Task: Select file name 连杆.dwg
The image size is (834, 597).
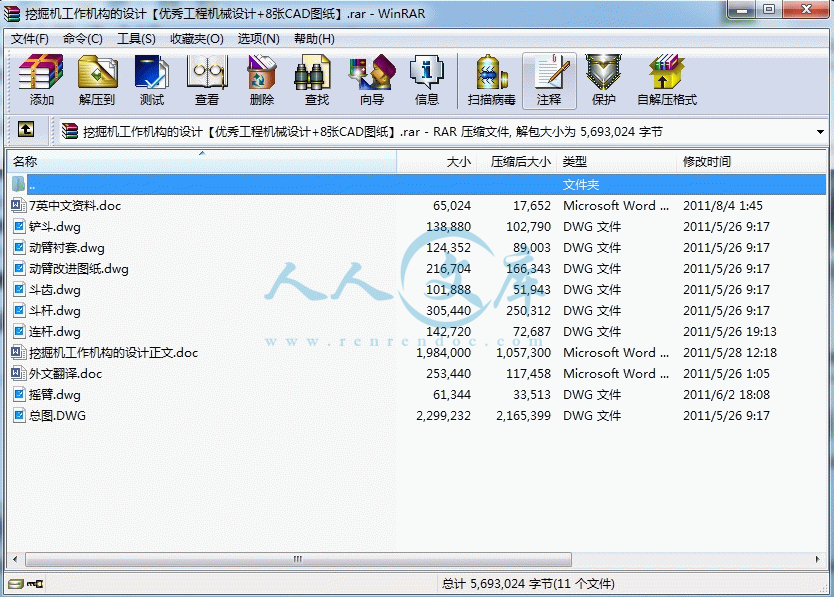Action: [55, 331]
